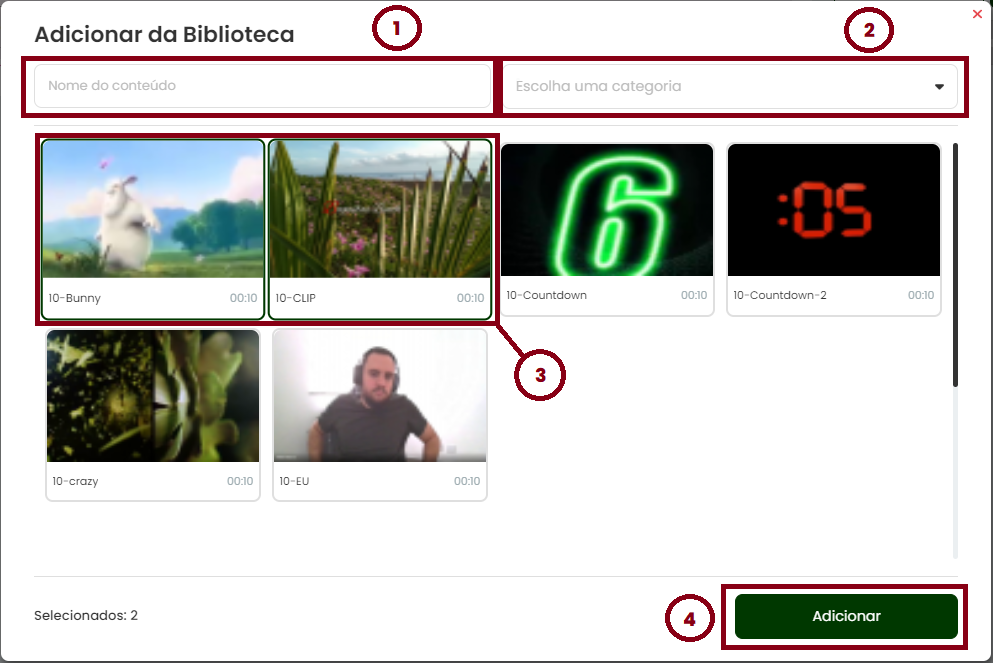
Task: Select the 10-EU webcam video thumbnail
Action: [380, 396]
